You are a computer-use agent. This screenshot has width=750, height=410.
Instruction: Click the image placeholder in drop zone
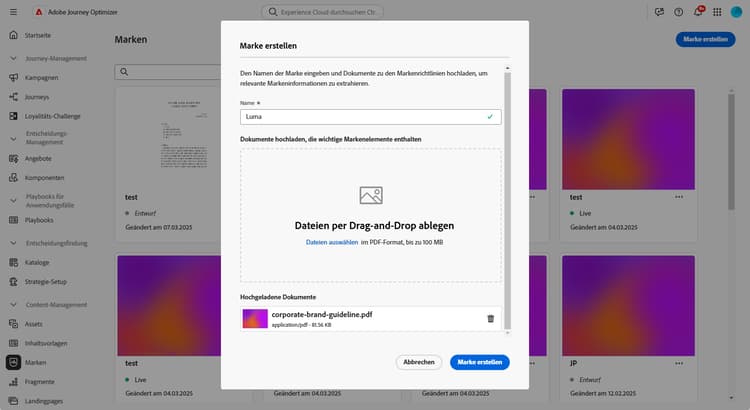tap(371, 195)
